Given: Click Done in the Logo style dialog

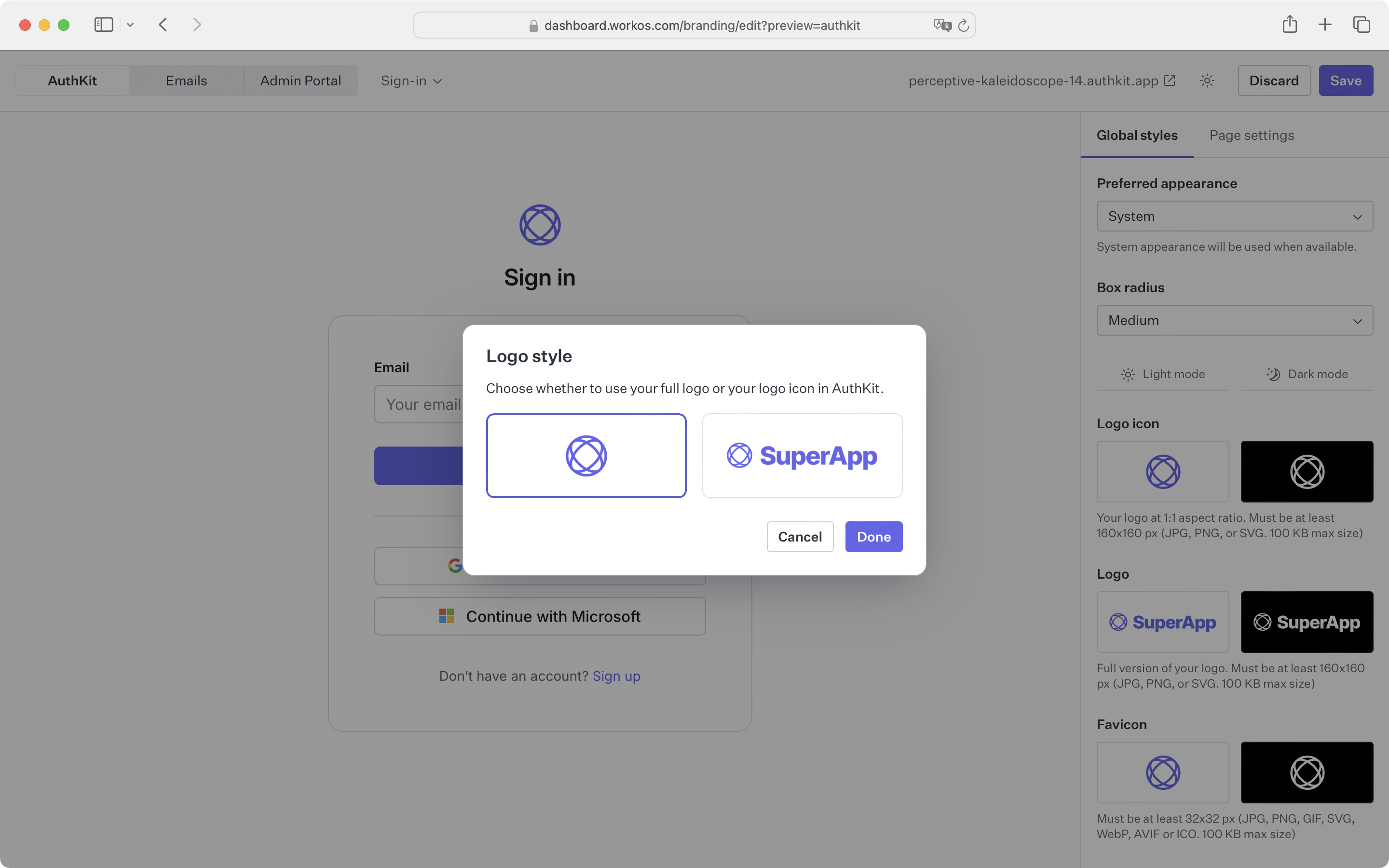Looking at the screenshot, I should (x=873, y=537).
